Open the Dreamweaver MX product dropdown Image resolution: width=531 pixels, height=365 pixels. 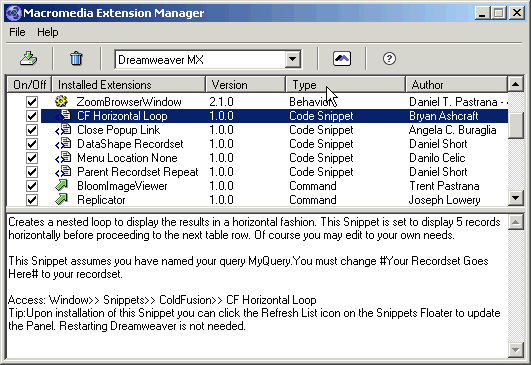(208, 60)
